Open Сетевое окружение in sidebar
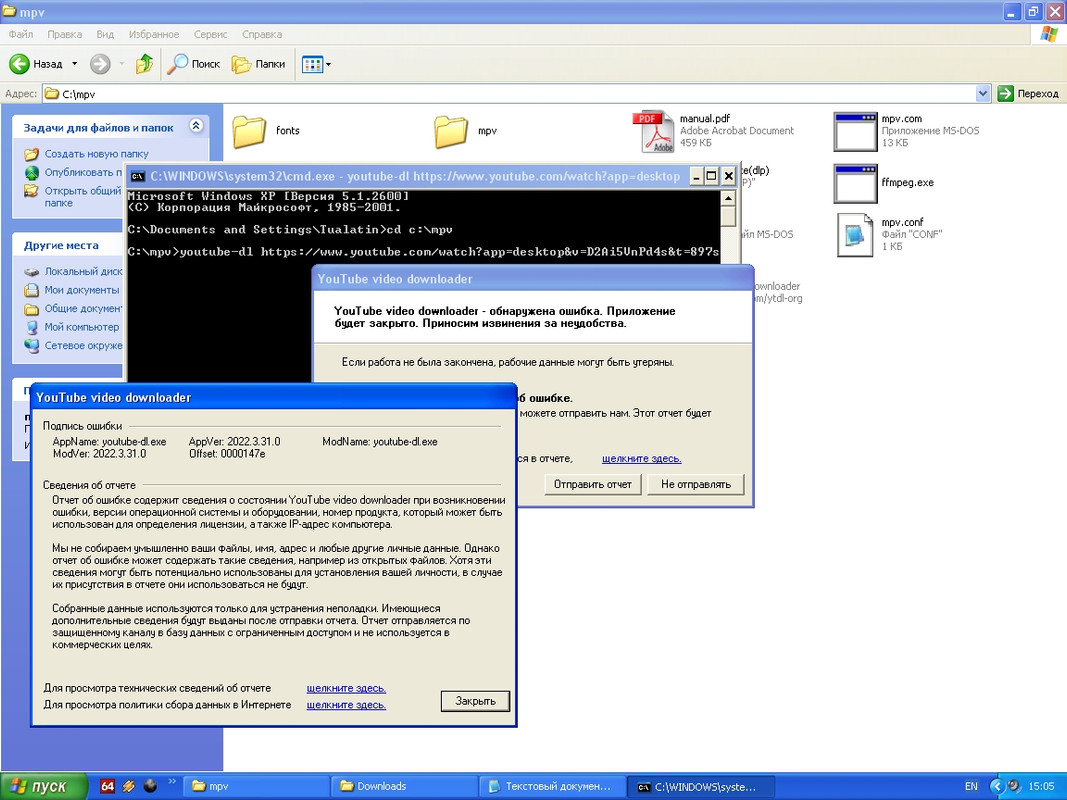The height and width of the screenshot is (800, 1067). coord(83,346)
